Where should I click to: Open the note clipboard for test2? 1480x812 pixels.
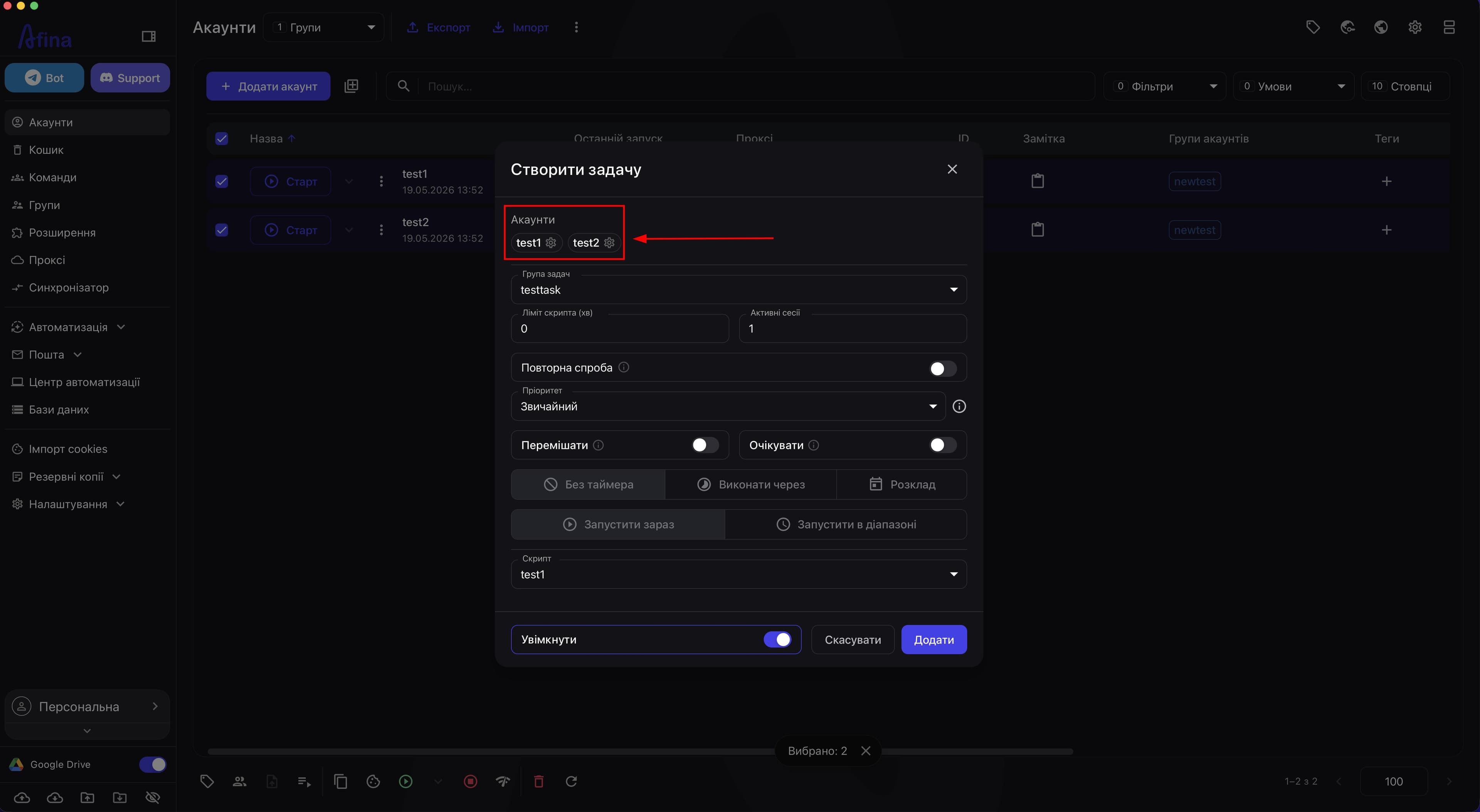1038,230
